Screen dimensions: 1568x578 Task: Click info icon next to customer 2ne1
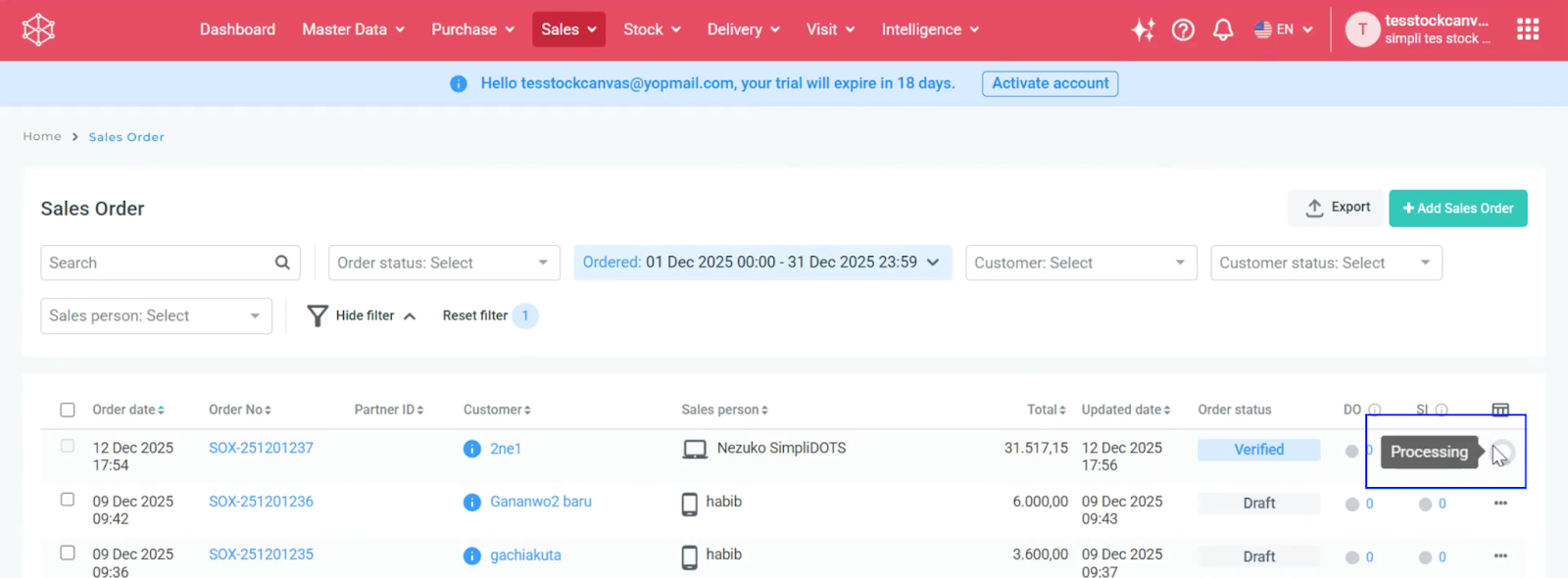472,449
